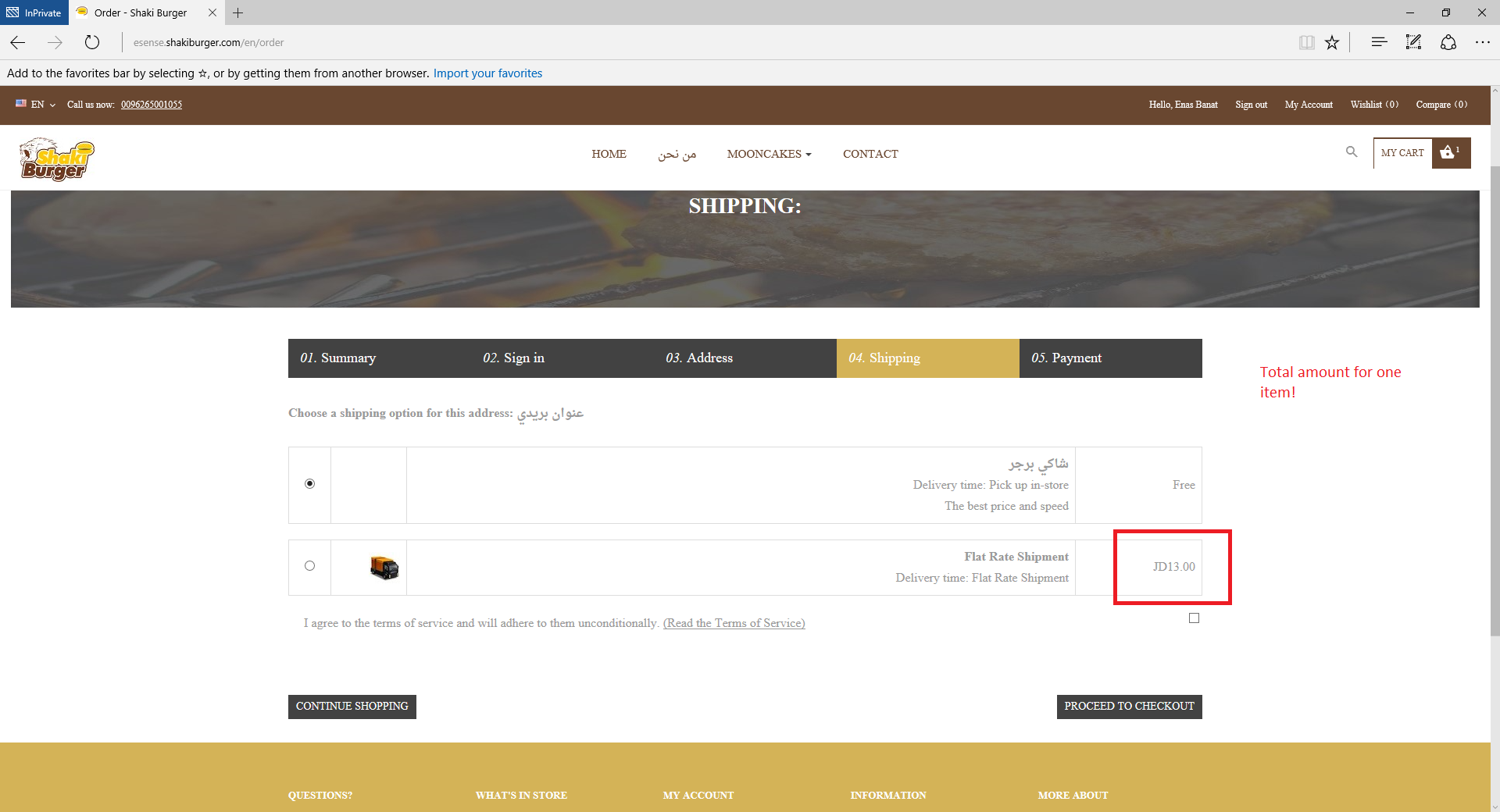Viewport: 1500px width, 812px height.
Task: Select the شاكي برجر free pickup option
Action: 310,484
